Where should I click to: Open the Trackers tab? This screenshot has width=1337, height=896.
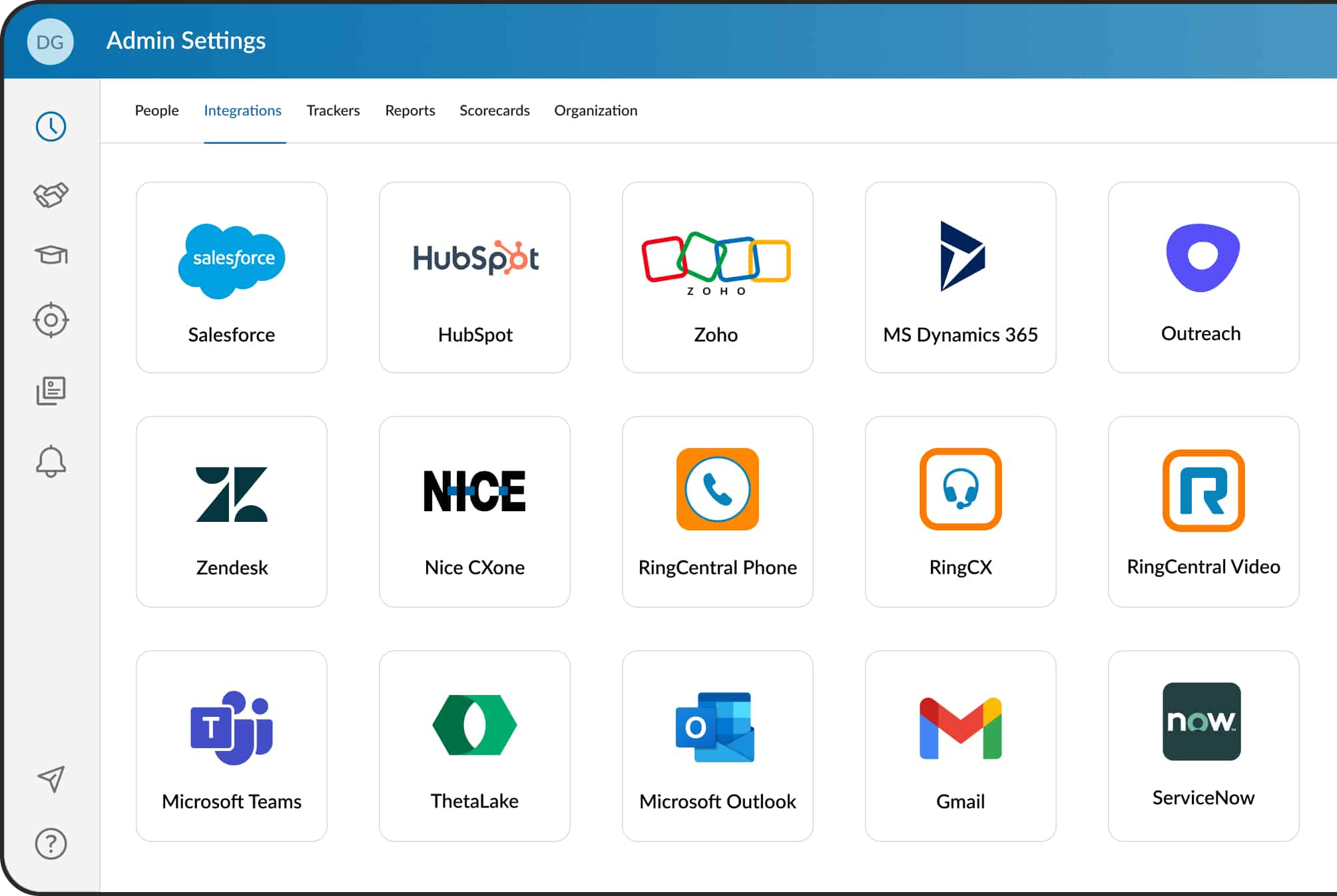(333, 111)
